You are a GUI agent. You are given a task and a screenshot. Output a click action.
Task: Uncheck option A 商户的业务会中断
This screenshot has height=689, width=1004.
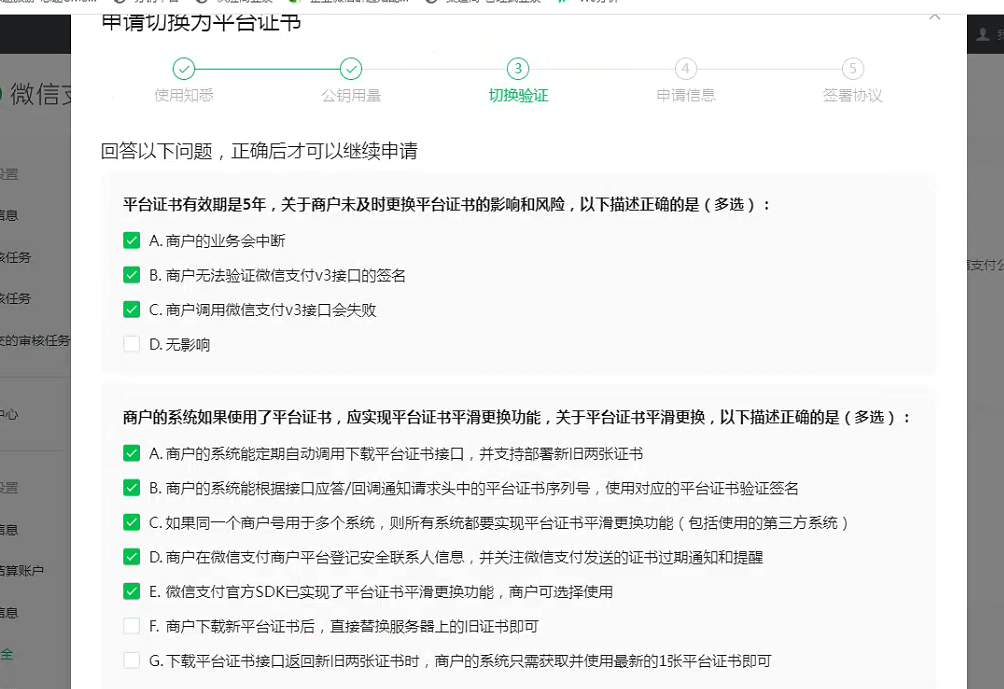tap(131, 240)
